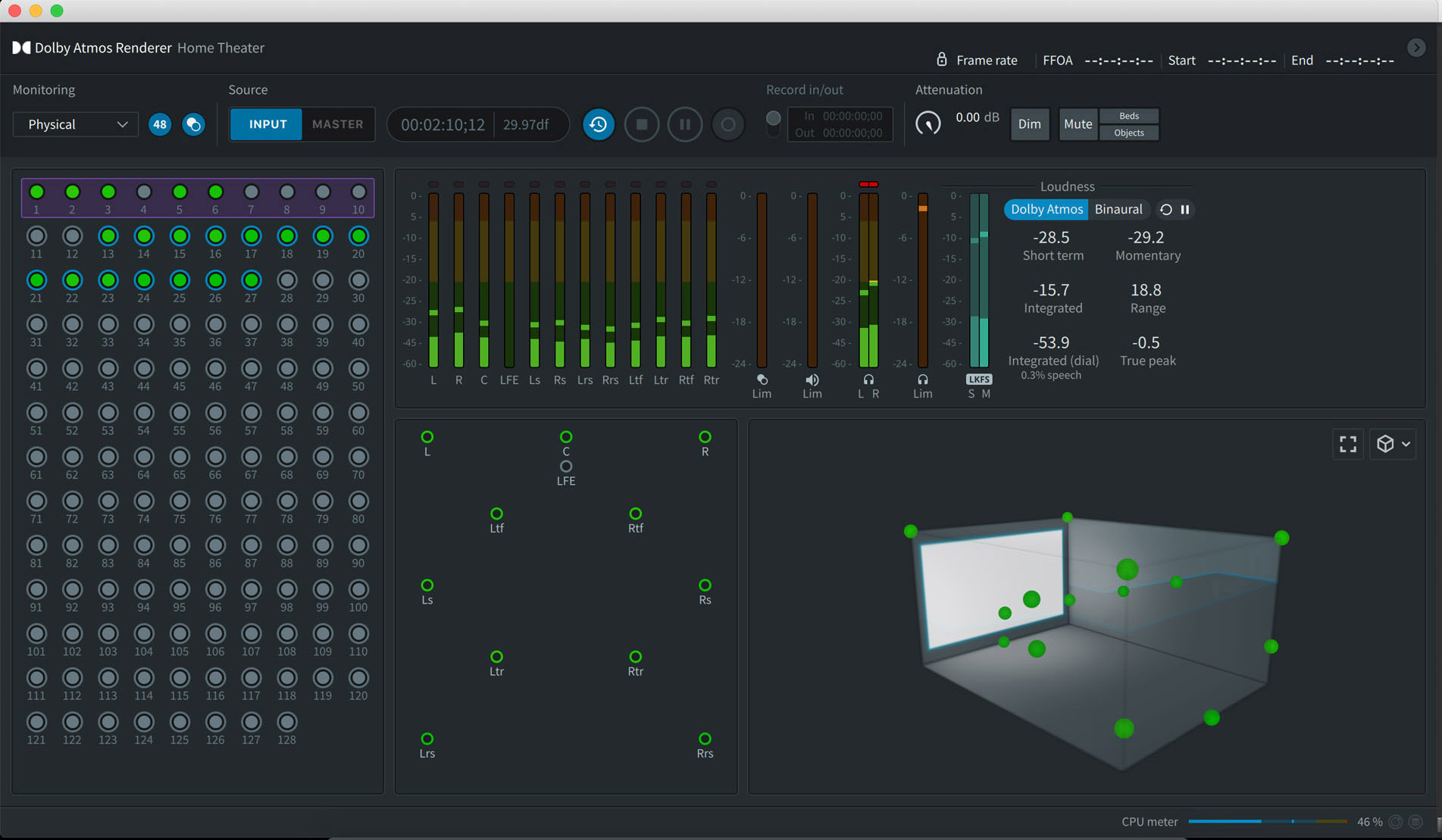Pause loudness metering
Screen dimensions: 1442x840
pyautogui.click(x=1185, y=210)
